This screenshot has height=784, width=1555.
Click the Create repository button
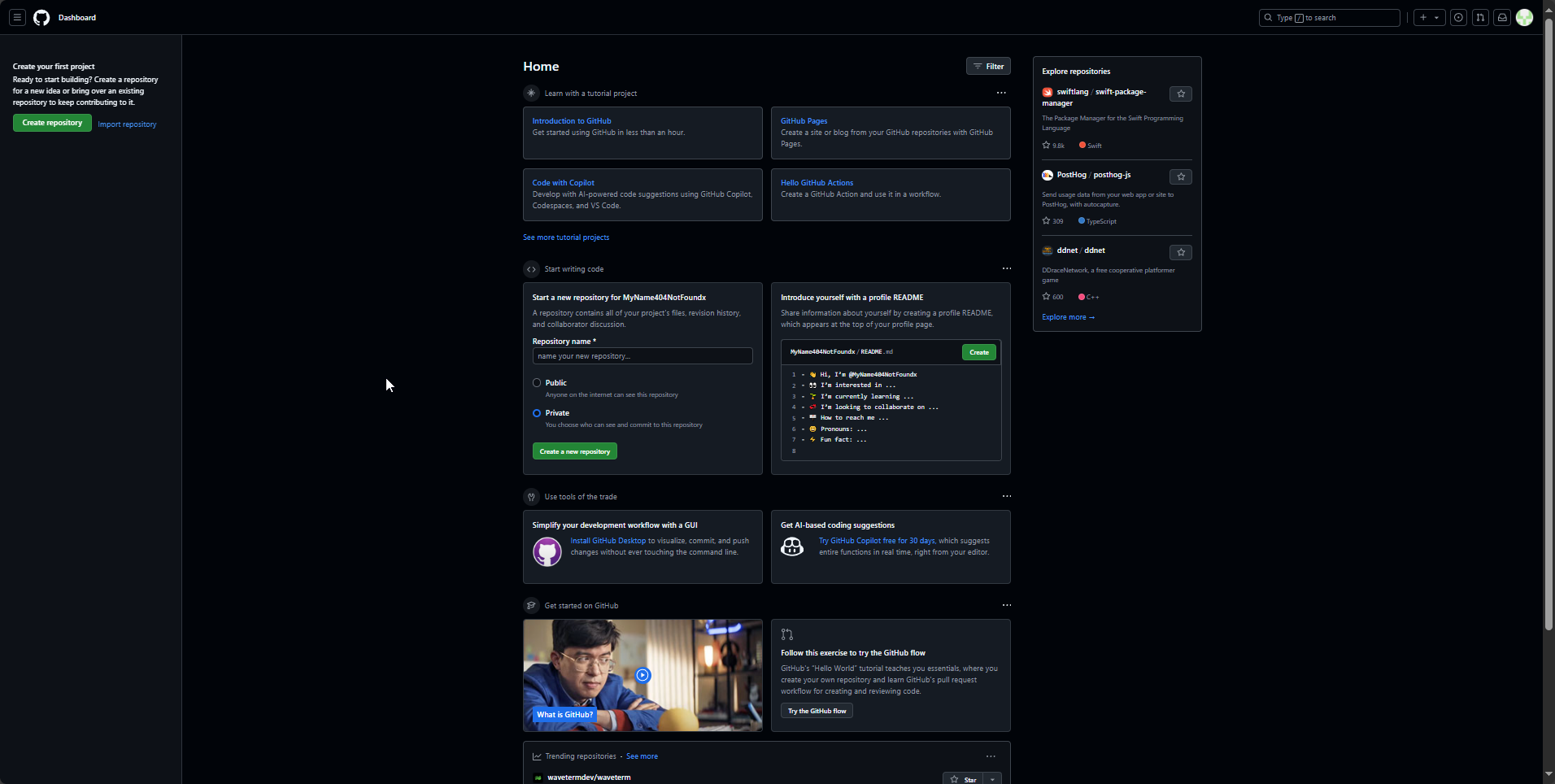coord(52,123)
